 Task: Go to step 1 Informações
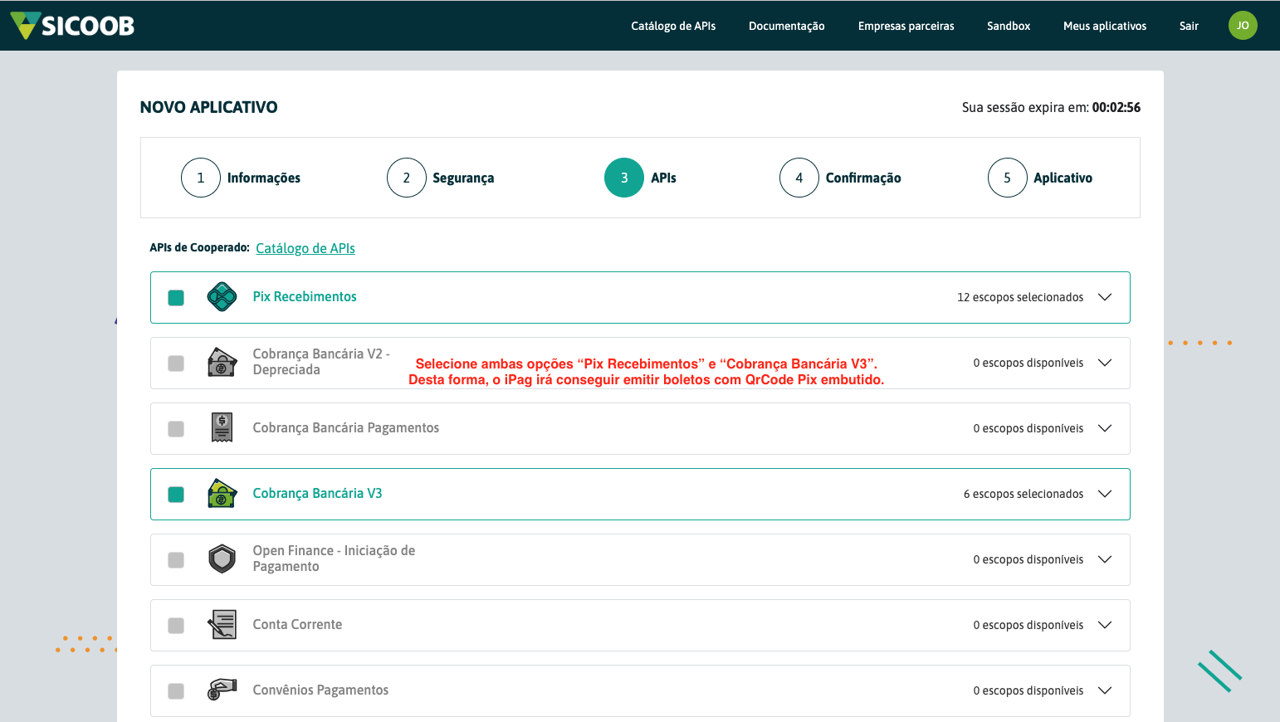241,178
